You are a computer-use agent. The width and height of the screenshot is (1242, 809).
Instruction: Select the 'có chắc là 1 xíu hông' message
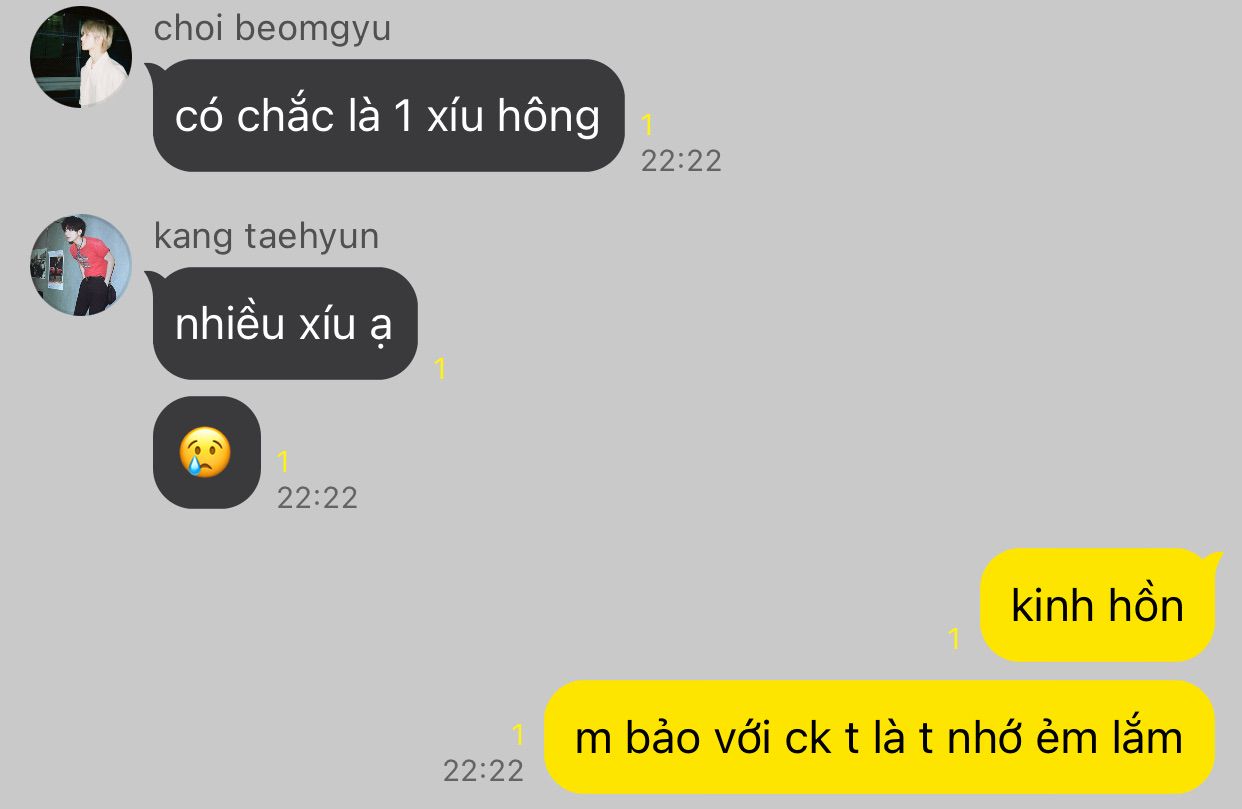click(x=388, y=116)
